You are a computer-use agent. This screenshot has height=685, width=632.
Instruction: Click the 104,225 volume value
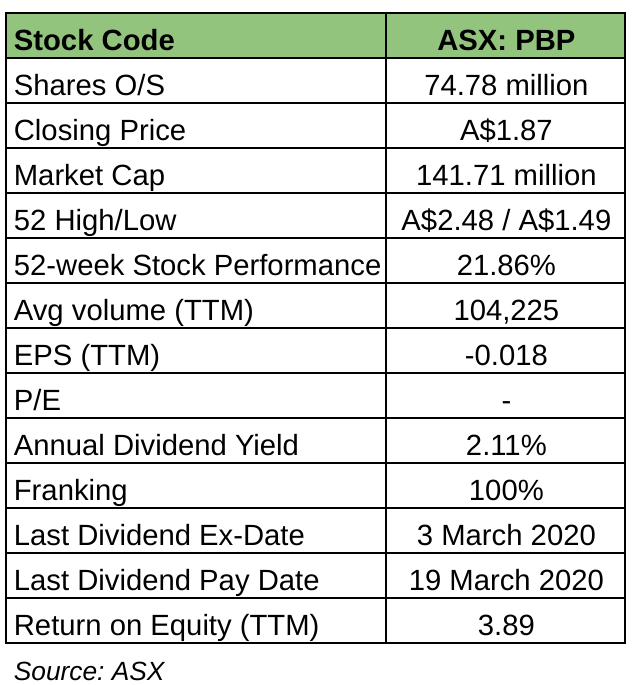(505, 310)
